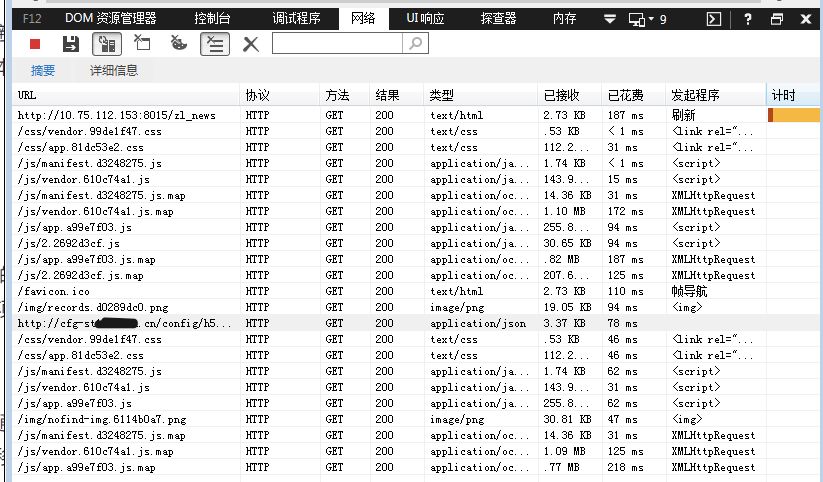This screenshot has width=823, height=482.
Task: Clear session with the X toolbar icon
Action: click(251, 44)
